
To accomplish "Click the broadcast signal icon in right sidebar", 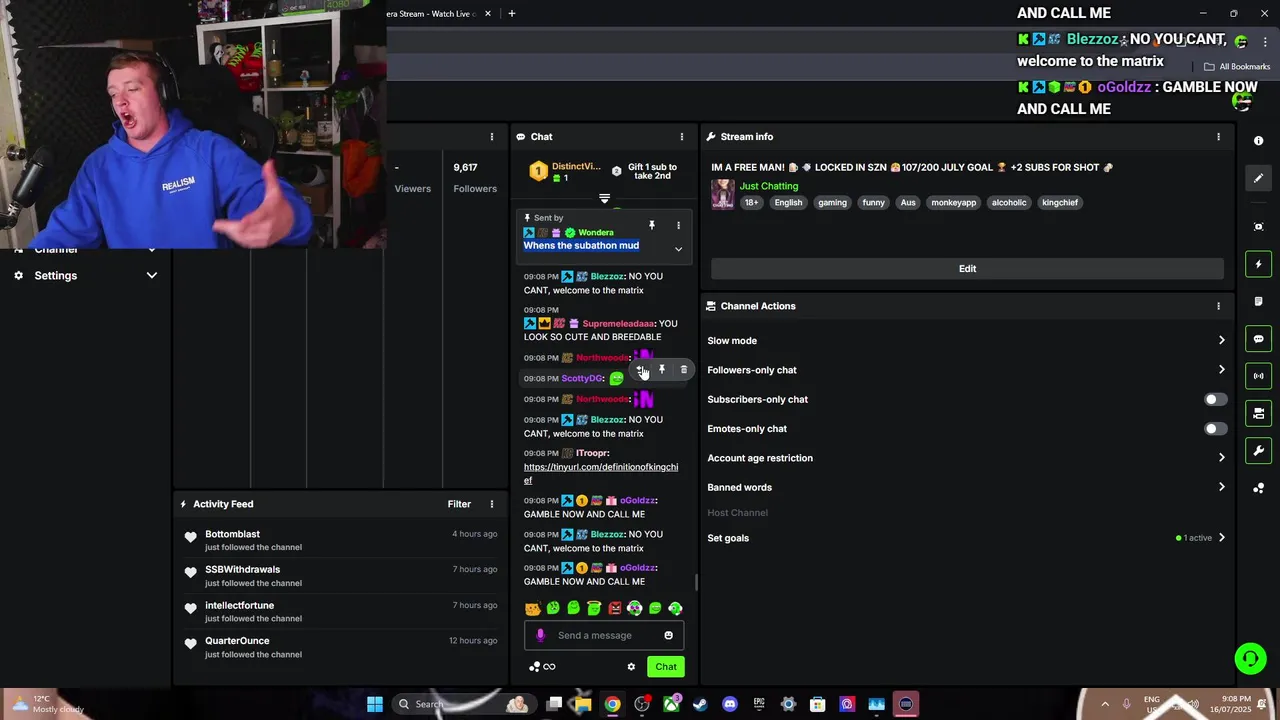I will pyautogui.click(x=1259, y=376).
